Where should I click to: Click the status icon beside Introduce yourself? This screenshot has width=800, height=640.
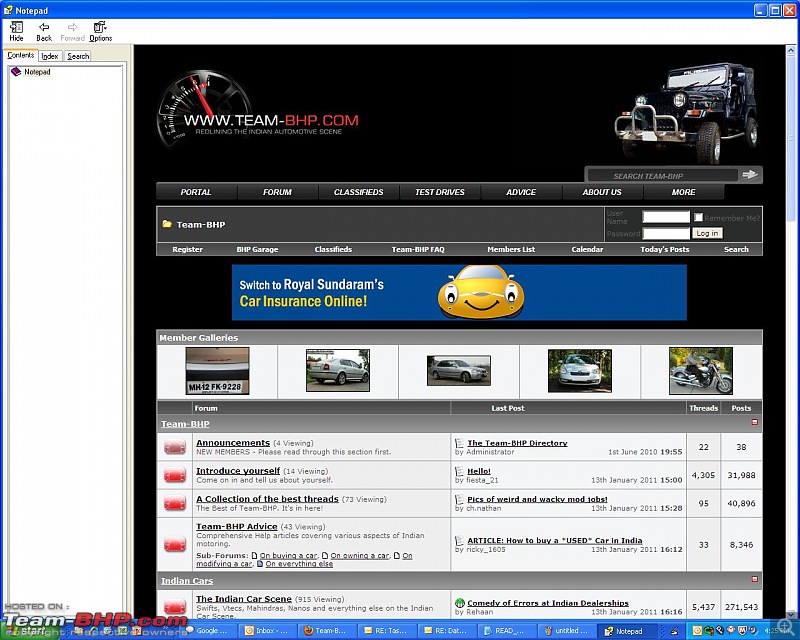tap(174, 476)
